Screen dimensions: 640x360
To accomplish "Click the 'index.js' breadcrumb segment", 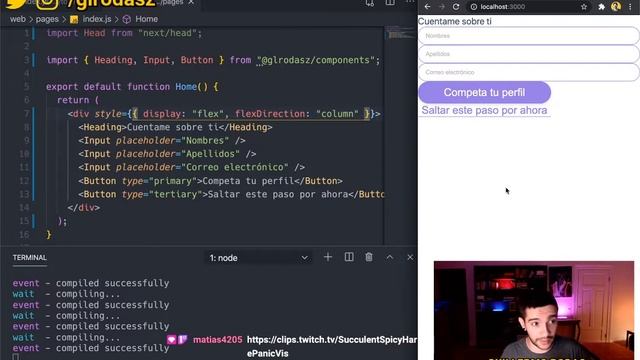I will click(96, 19).
